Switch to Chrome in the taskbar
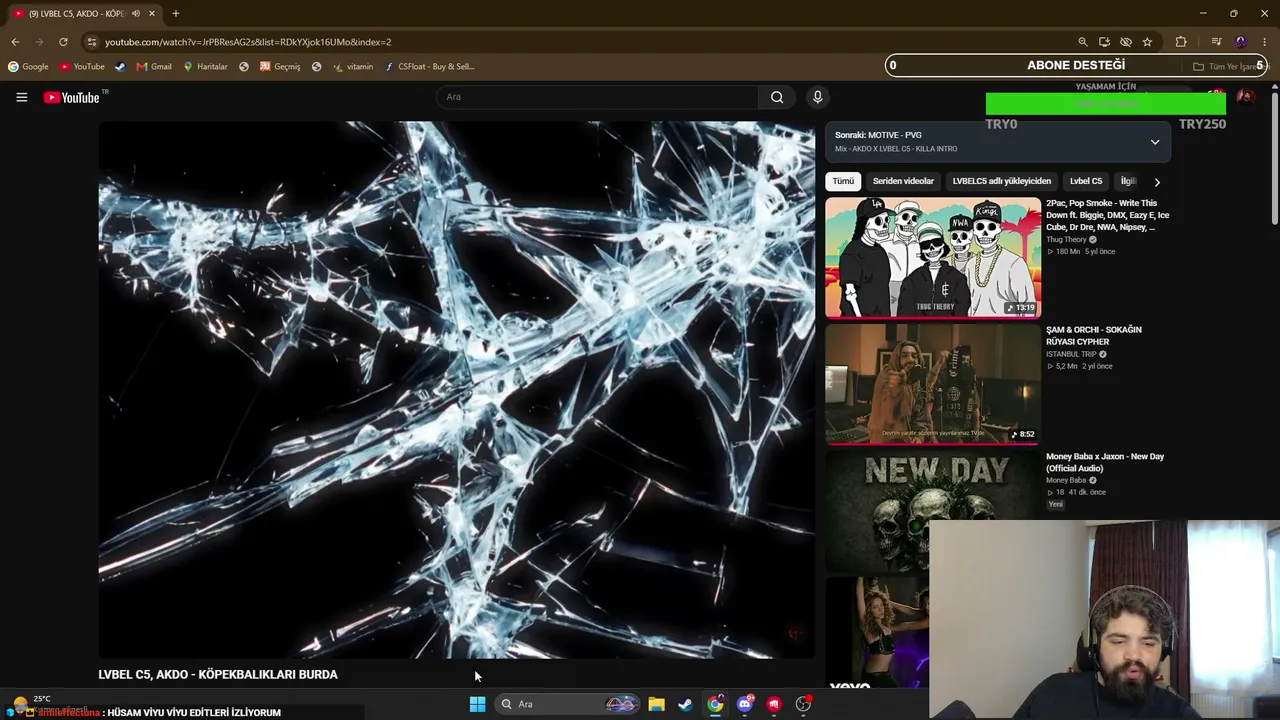The image size is (1280, 720). point(715,704)
